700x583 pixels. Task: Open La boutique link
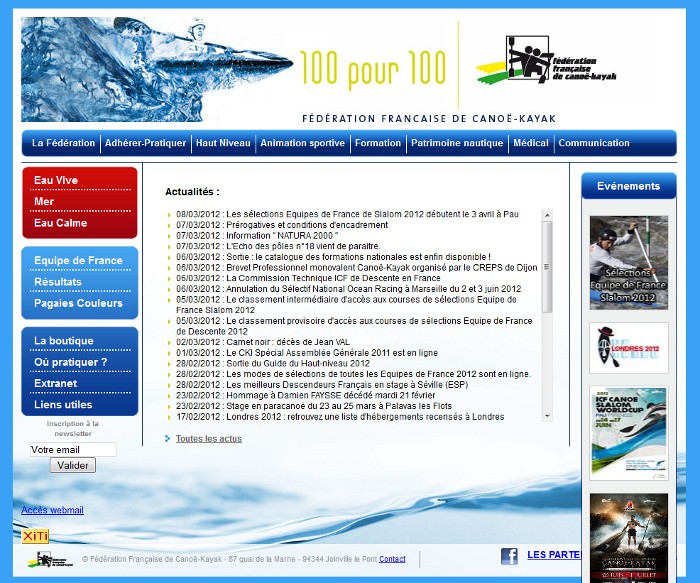[x=64, y=341]
